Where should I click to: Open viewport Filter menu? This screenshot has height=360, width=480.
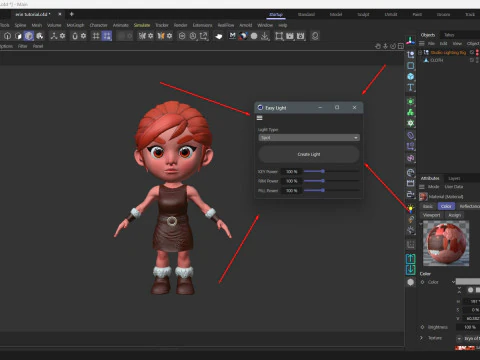[22, 46]
